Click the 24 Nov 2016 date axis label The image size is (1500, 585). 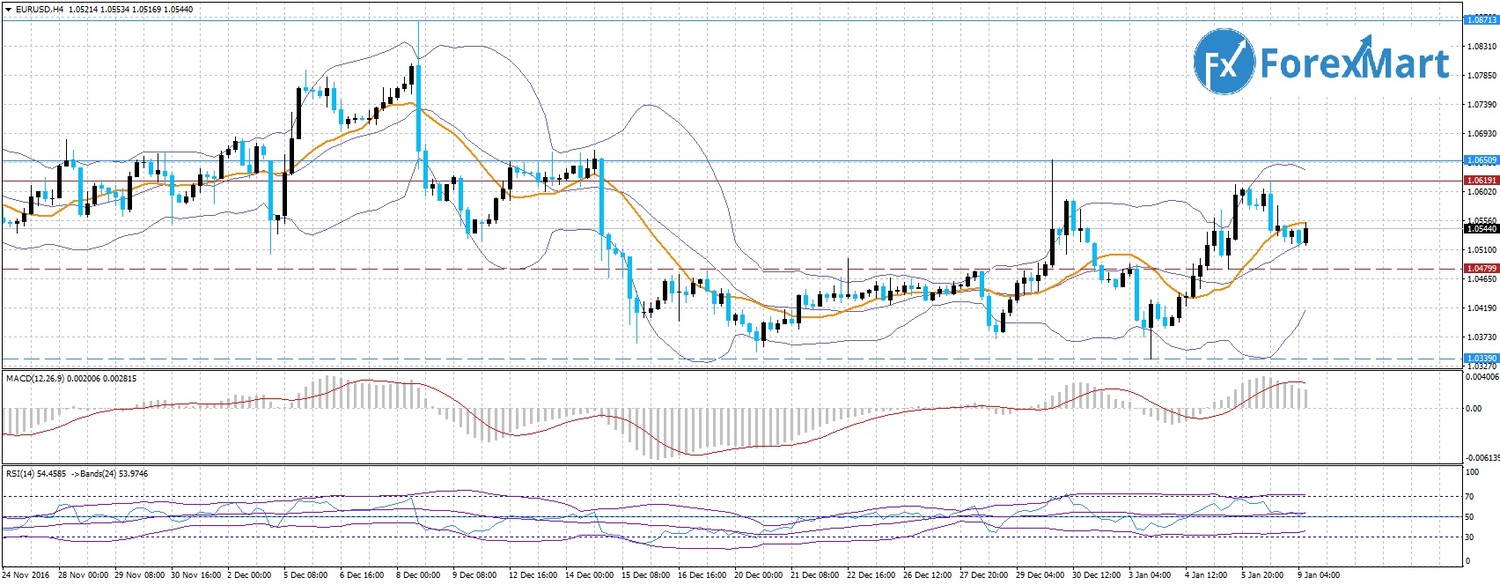click(x=26, y=576)
